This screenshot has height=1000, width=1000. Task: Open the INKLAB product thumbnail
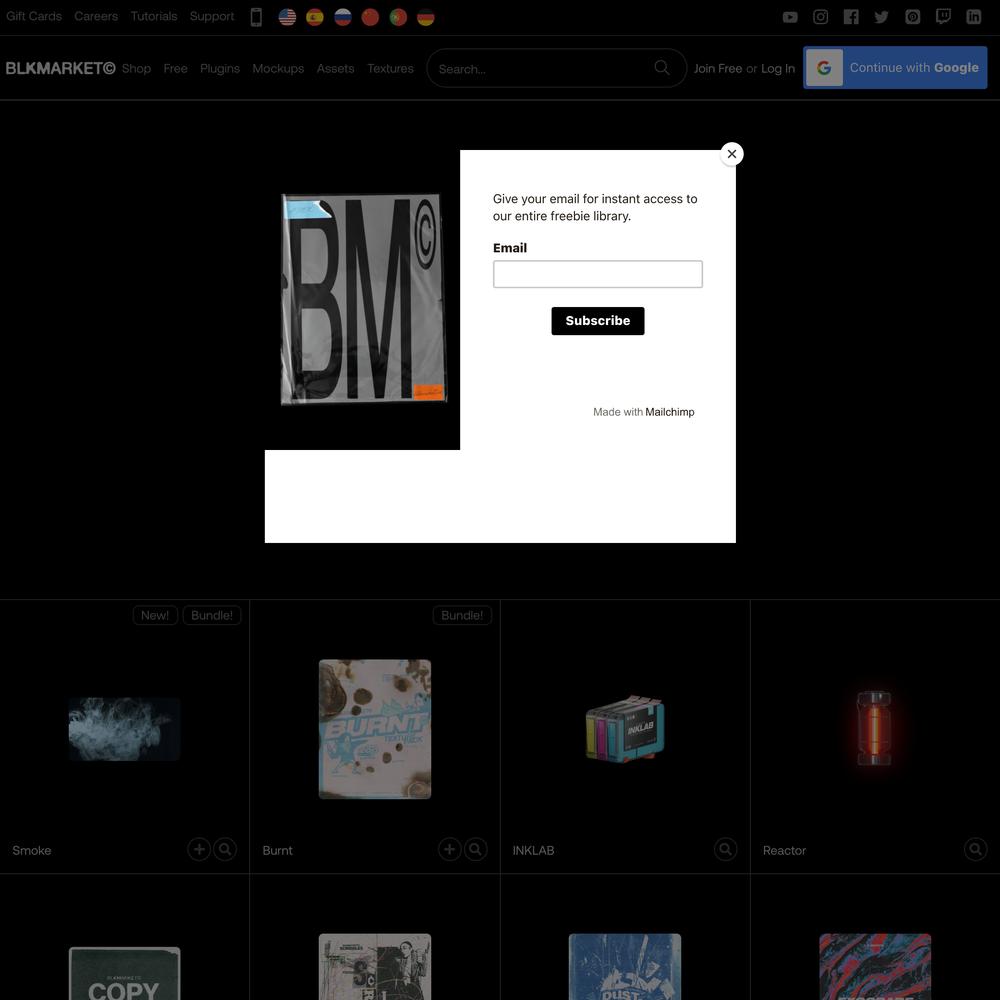pos(625,728)
